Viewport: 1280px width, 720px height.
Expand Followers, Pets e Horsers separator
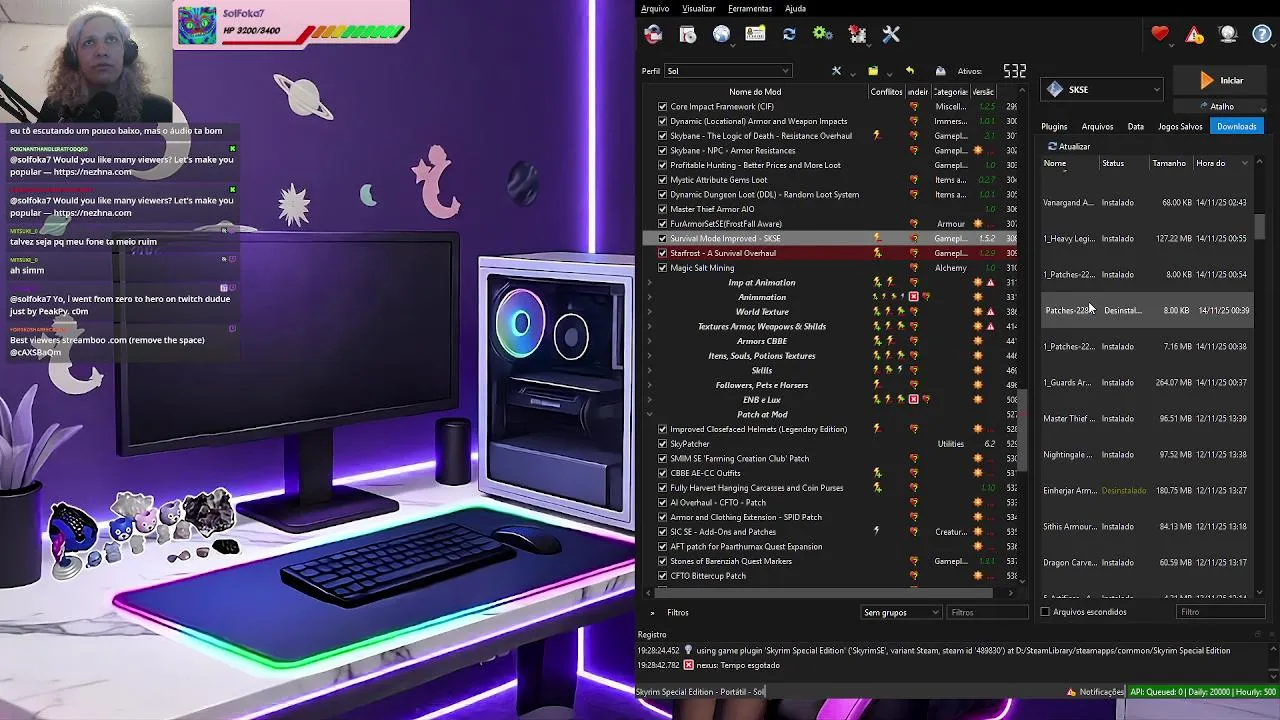[650, 385]
